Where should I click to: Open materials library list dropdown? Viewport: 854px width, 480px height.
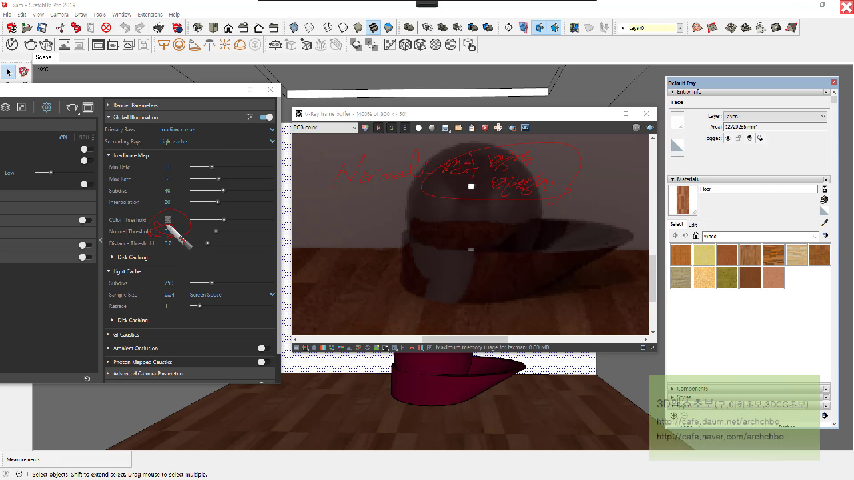click(x=760, y=236)
